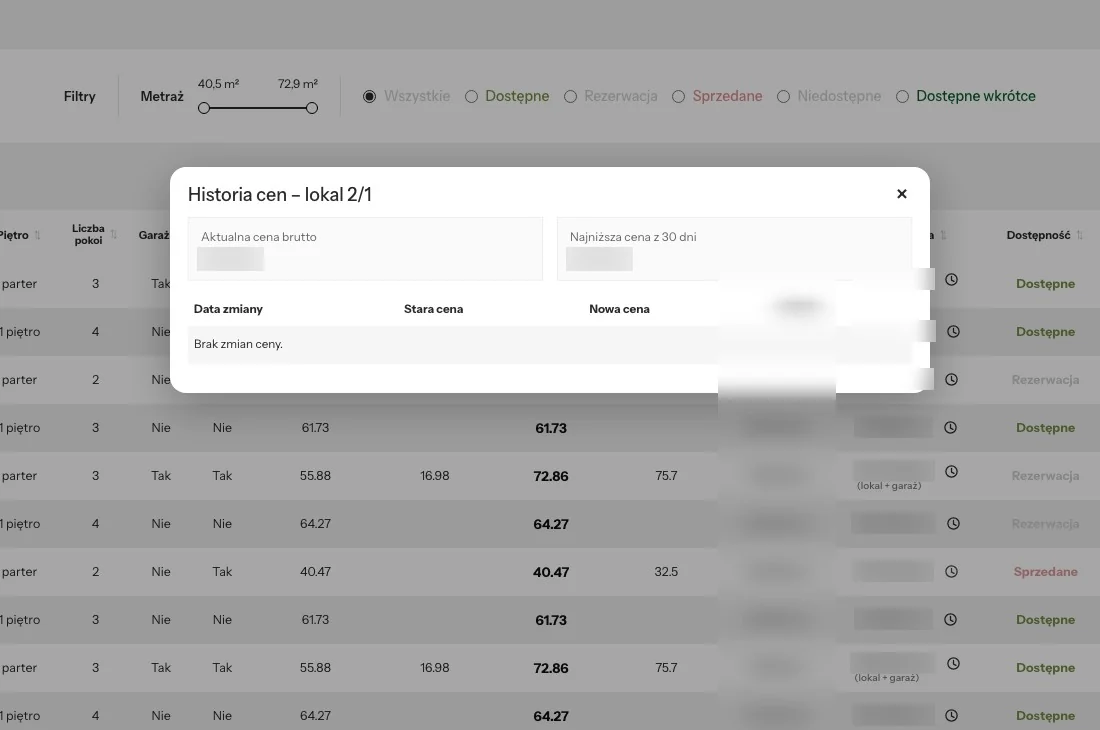The width and height of the screenshot is (1100, 730).
Task: Click the 75.7 value in the 55.88 Rezerwacja row
Action: tap(666, 475)
